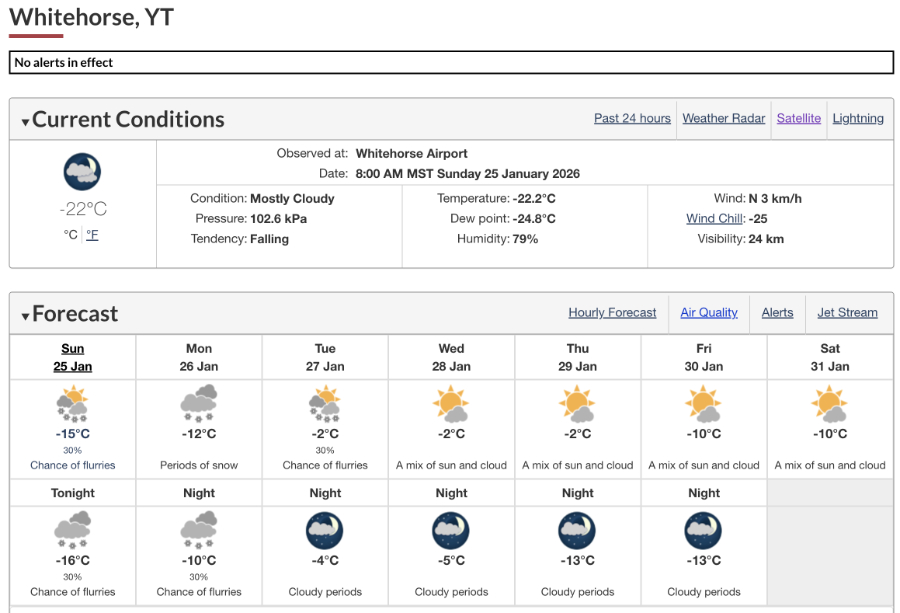Click Monday night's flurries icon
Screen dimensions: 900x613
point(198,530)
